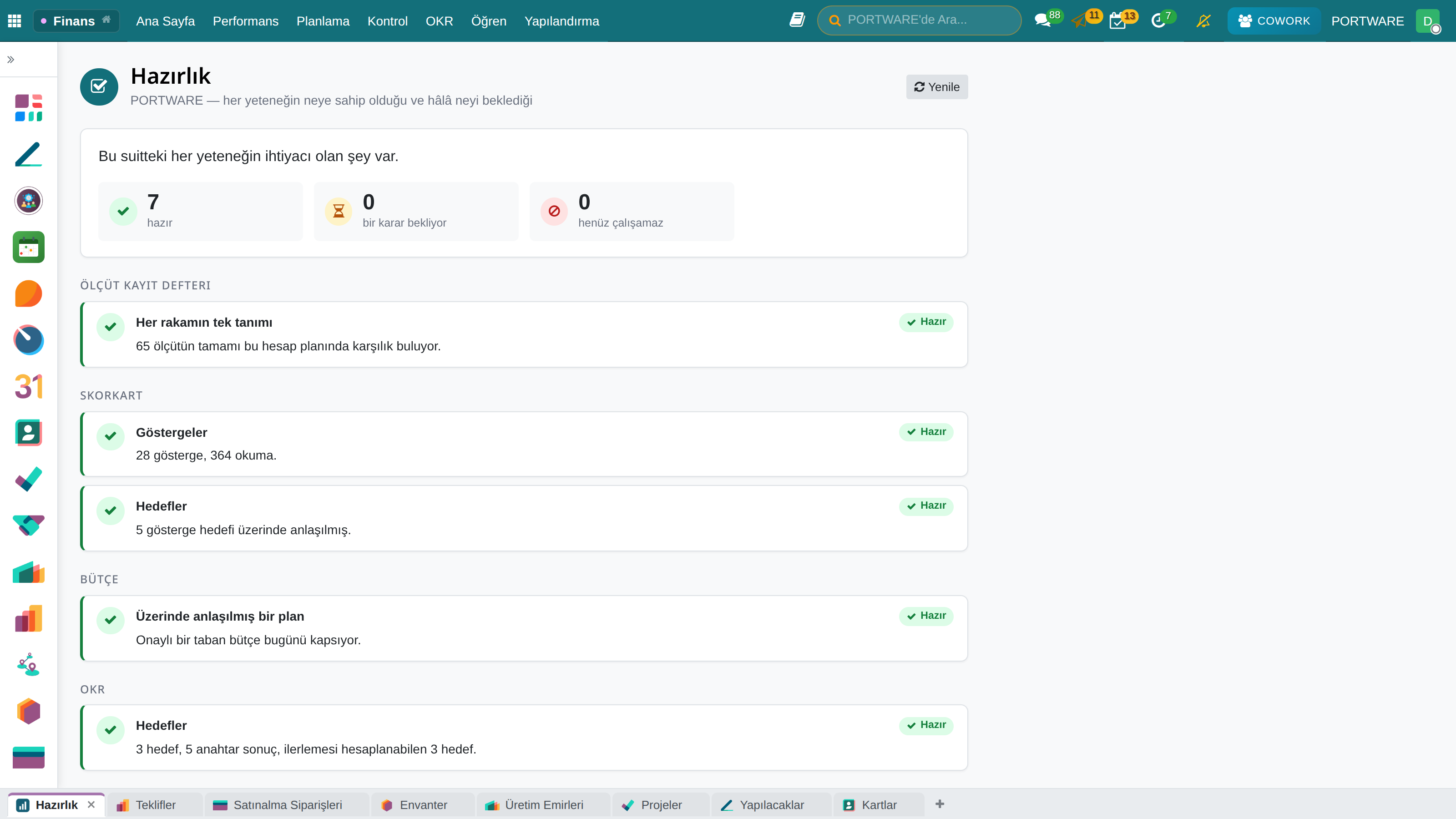Open the bar chart sales sidebar app
Screen dimensions: 1456x819
coord(28,618)
